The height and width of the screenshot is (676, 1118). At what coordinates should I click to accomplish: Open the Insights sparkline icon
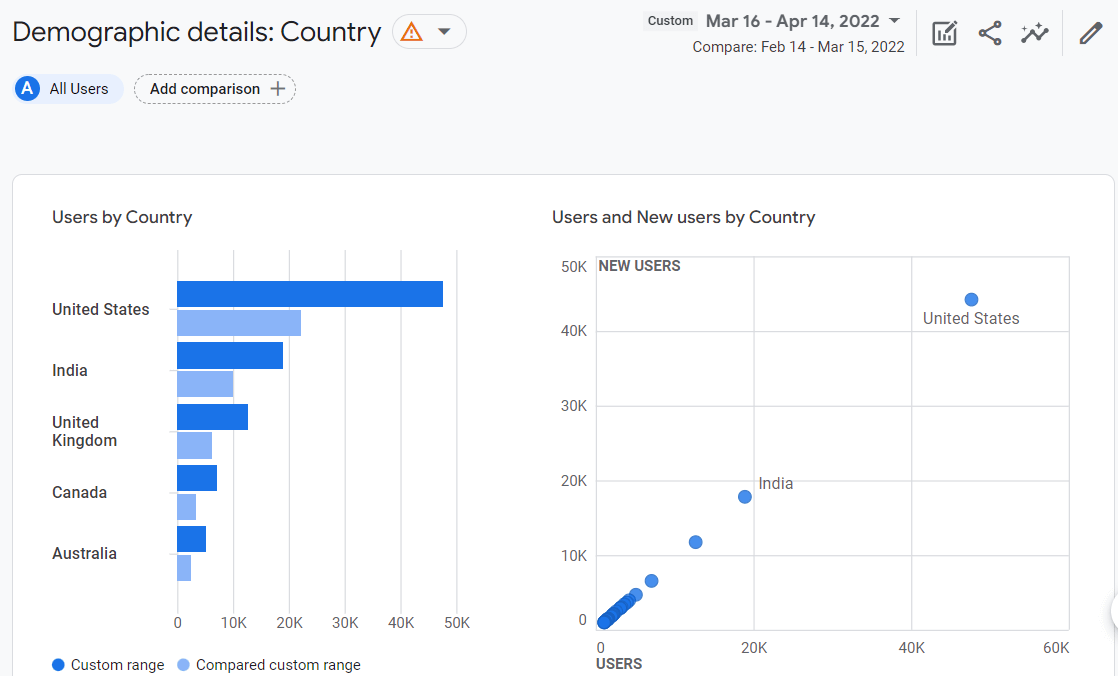coord(1035,33)
